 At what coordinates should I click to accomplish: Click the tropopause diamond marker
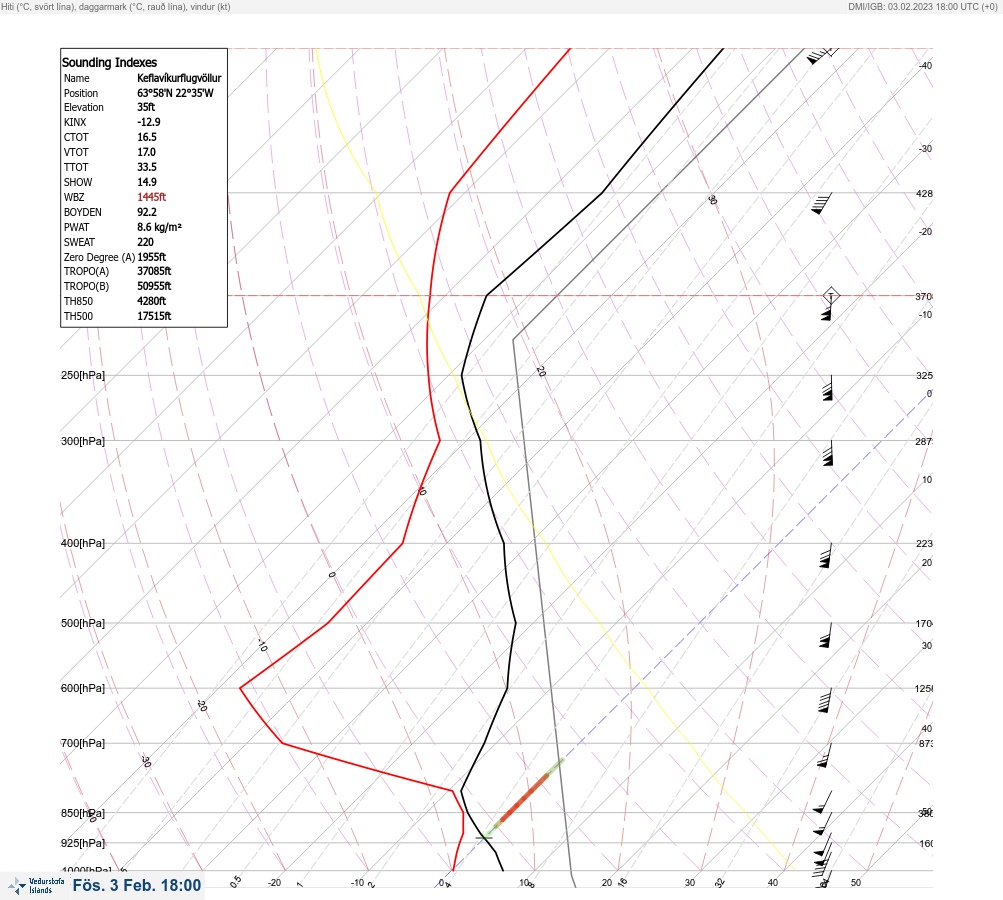pyautogui.click(x=831, y=296)
